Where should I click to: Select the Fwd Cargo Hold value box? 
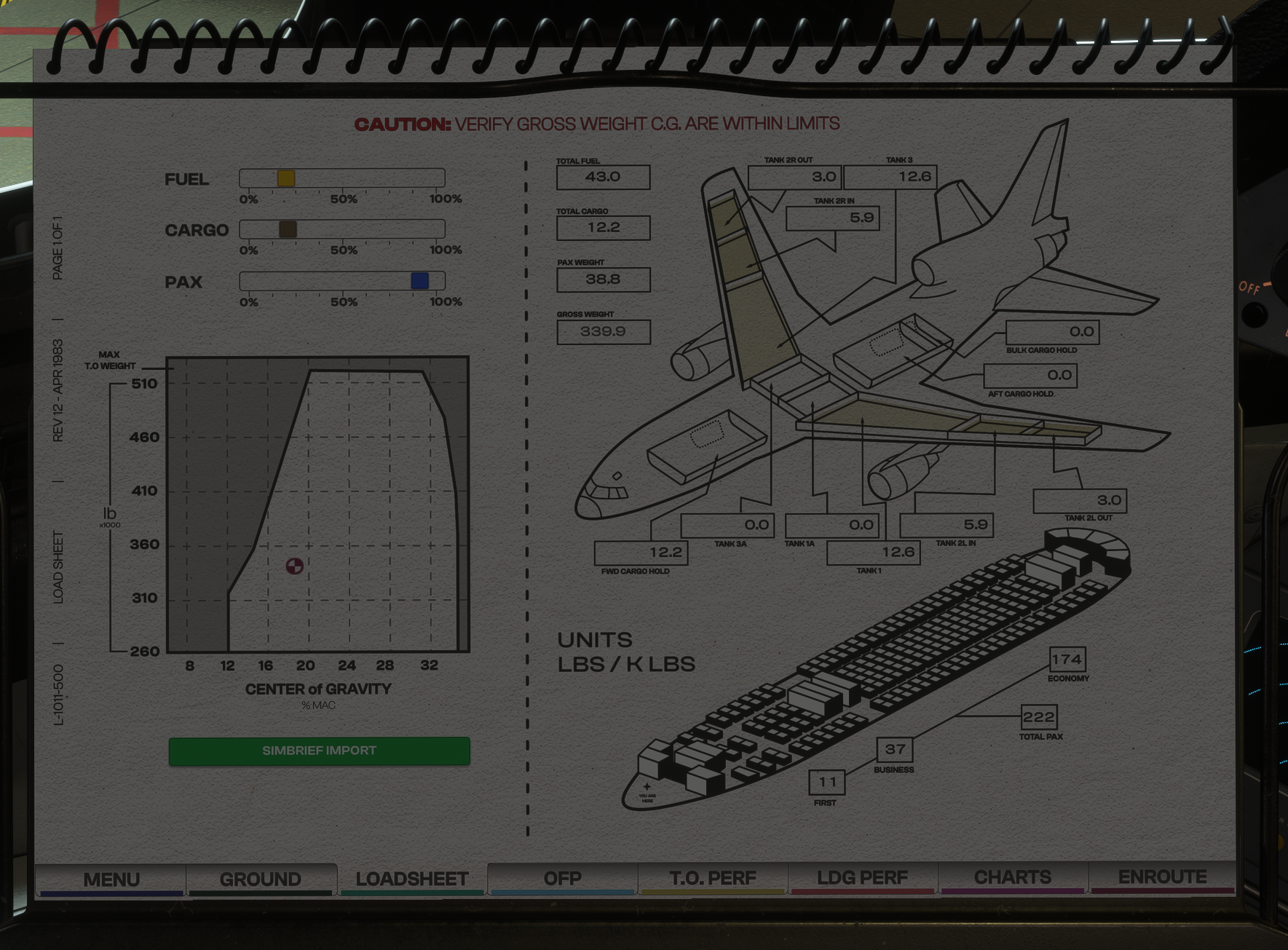point(641,553)
